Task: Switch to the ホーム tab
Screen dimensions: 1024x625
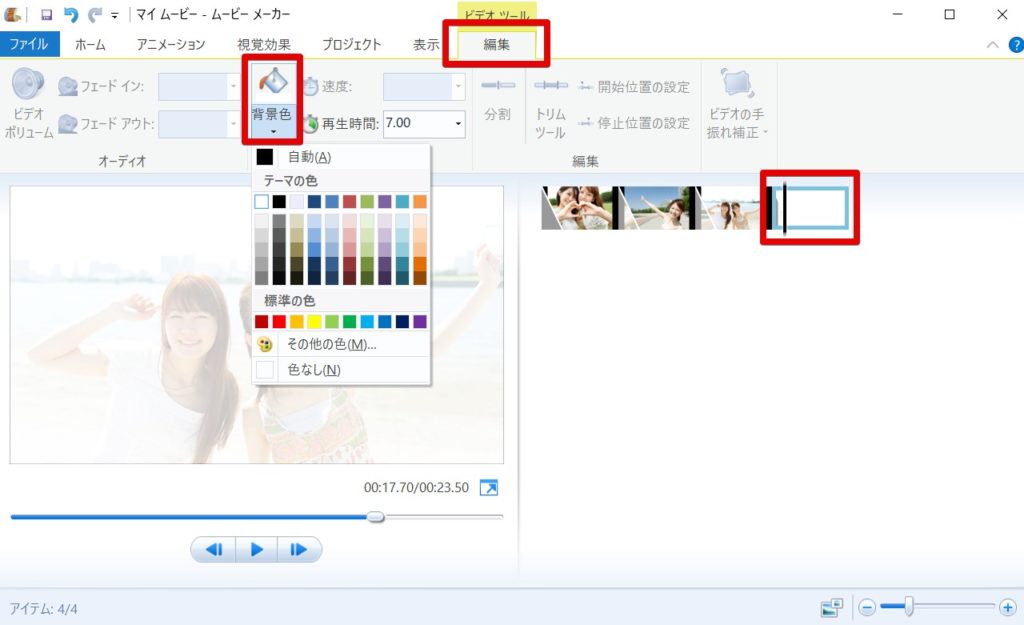Action: point(89,44)
